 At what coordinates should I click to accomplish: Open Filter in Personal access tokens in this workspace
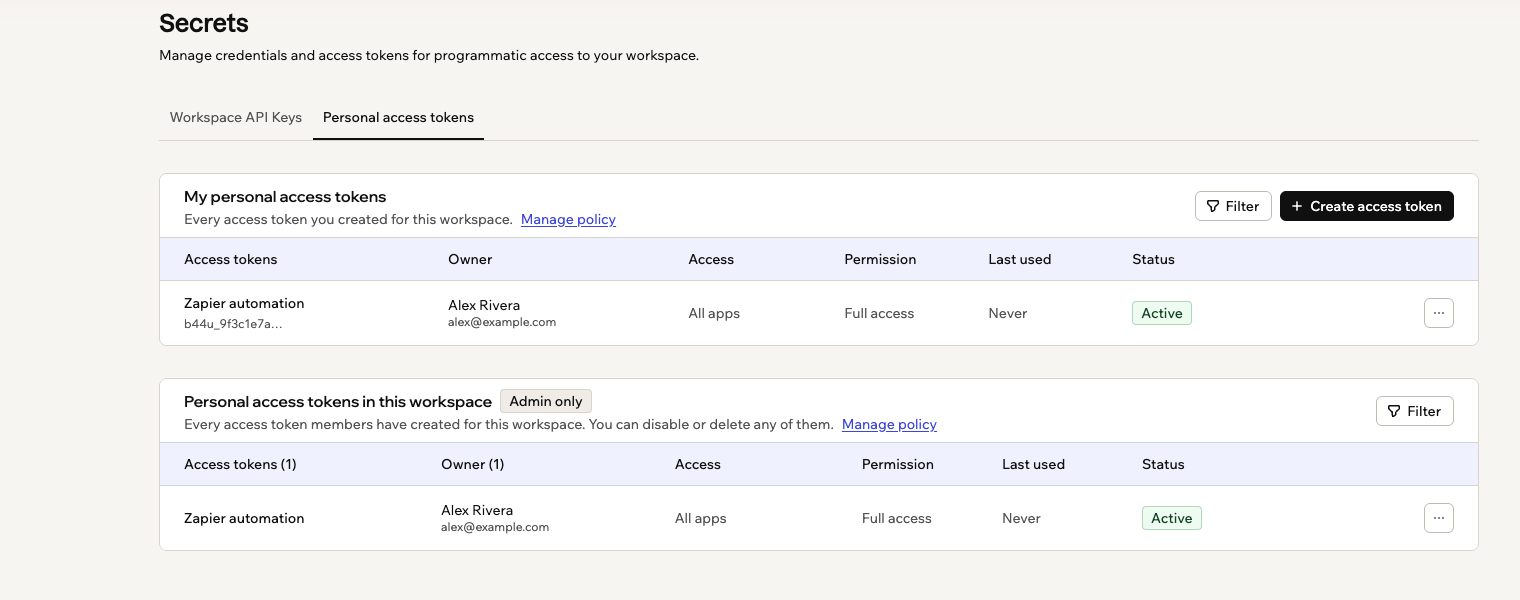(1414, 411)
